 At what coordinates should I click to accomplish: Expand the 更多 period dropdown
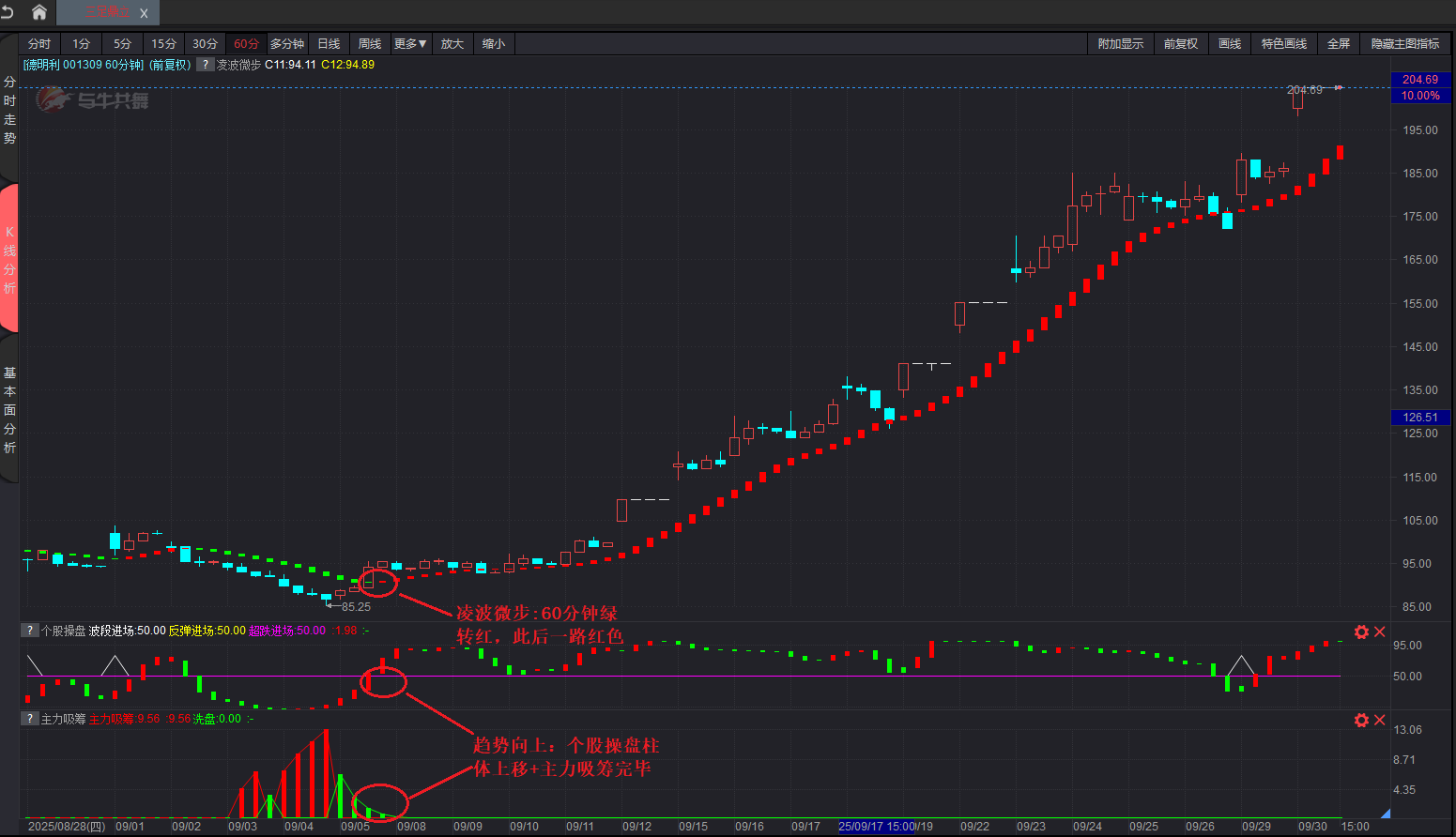click(410, 44)
